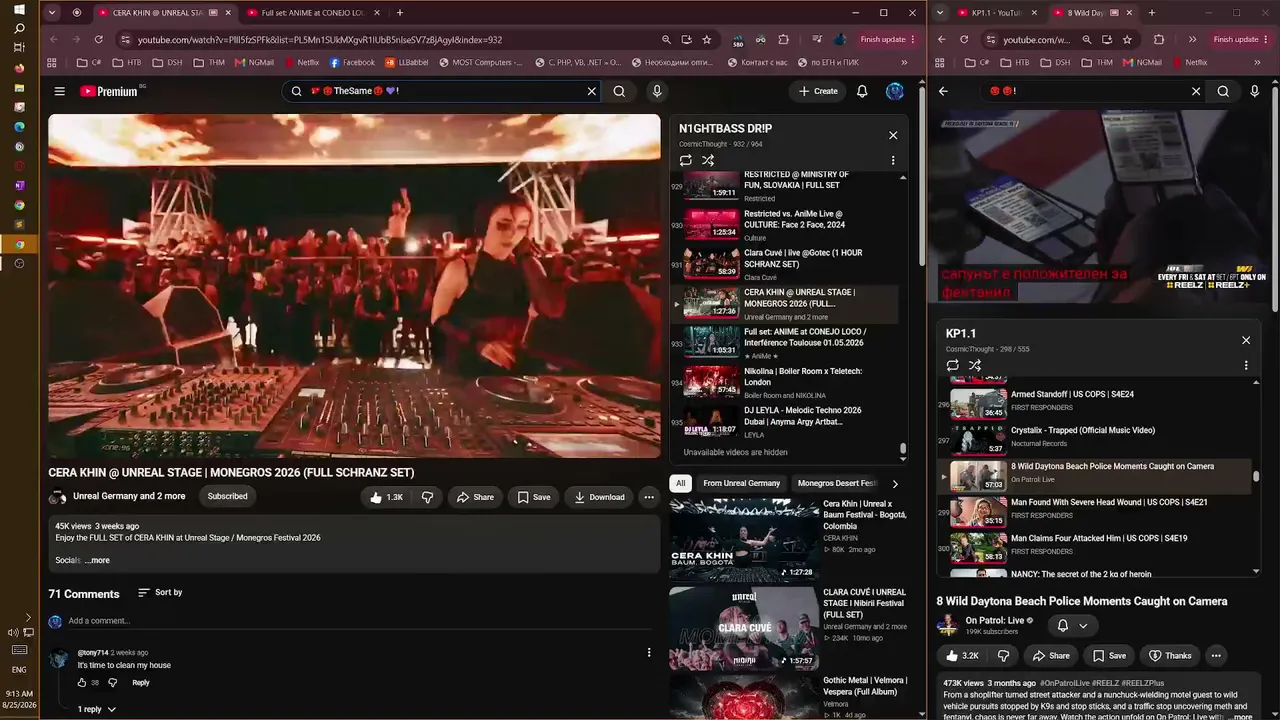Image resolution: width=1280 pixels, height=720 pixels.
Task: Click the Create button
Action: click(x=818, y=91)
